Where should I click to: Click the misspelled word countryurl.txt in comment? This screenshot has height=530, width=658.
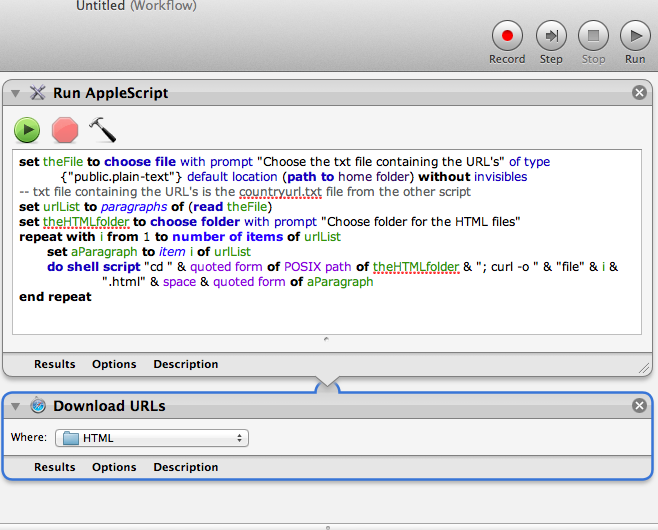coord(280,192)
